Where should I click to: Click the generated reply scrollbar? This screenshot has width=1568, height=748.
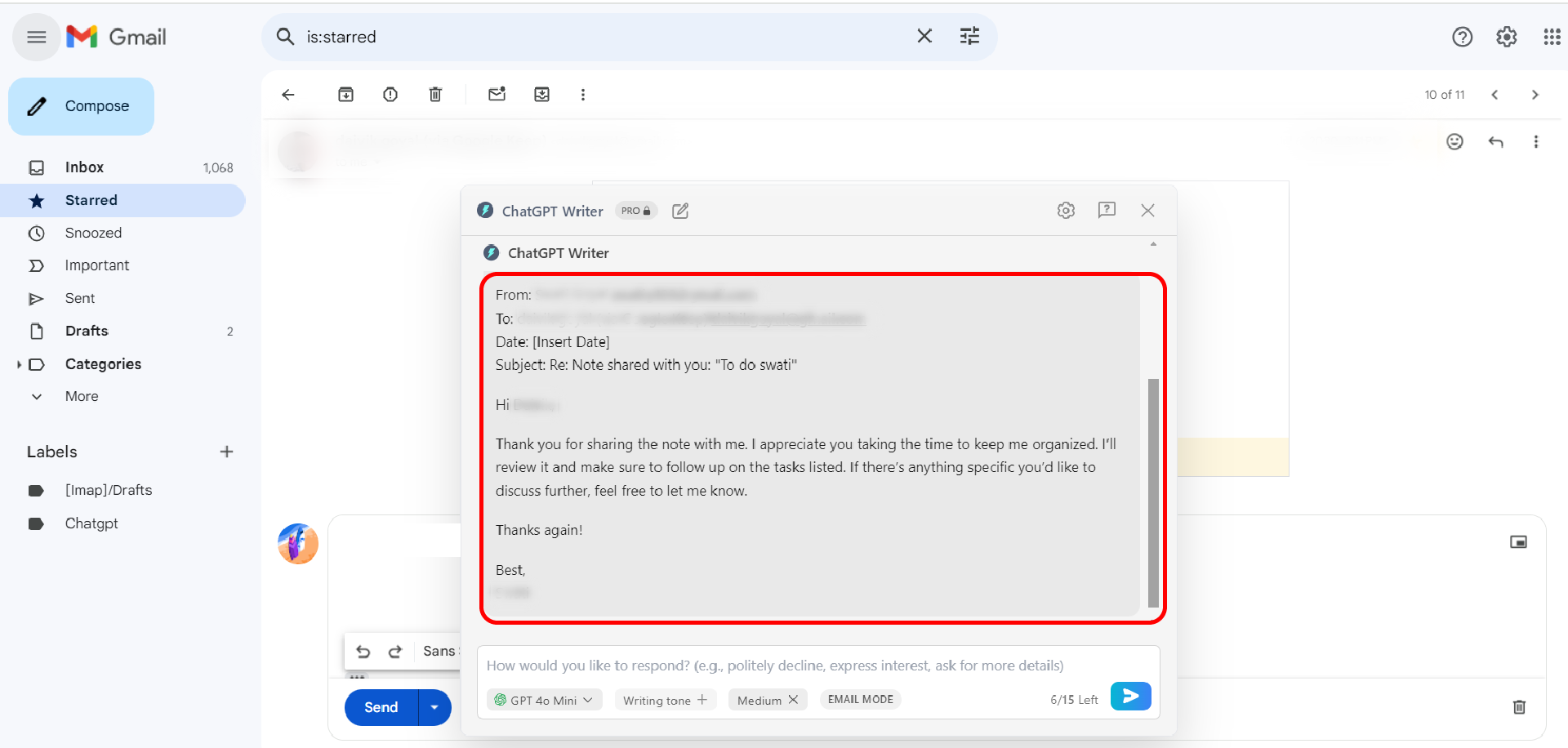point(1153,492)
